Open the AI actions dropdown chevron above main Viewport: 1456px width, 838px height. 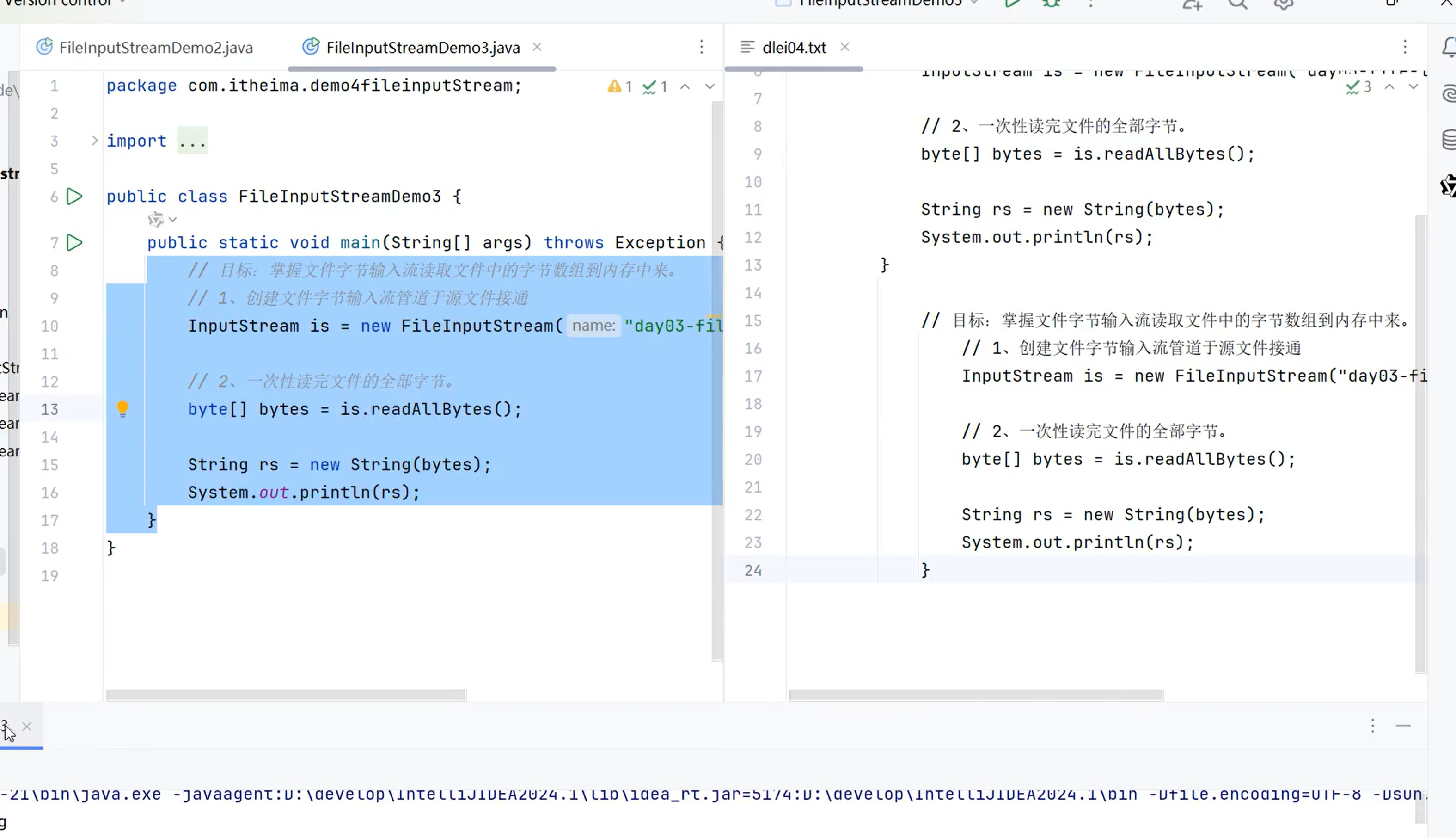[172, 219]
